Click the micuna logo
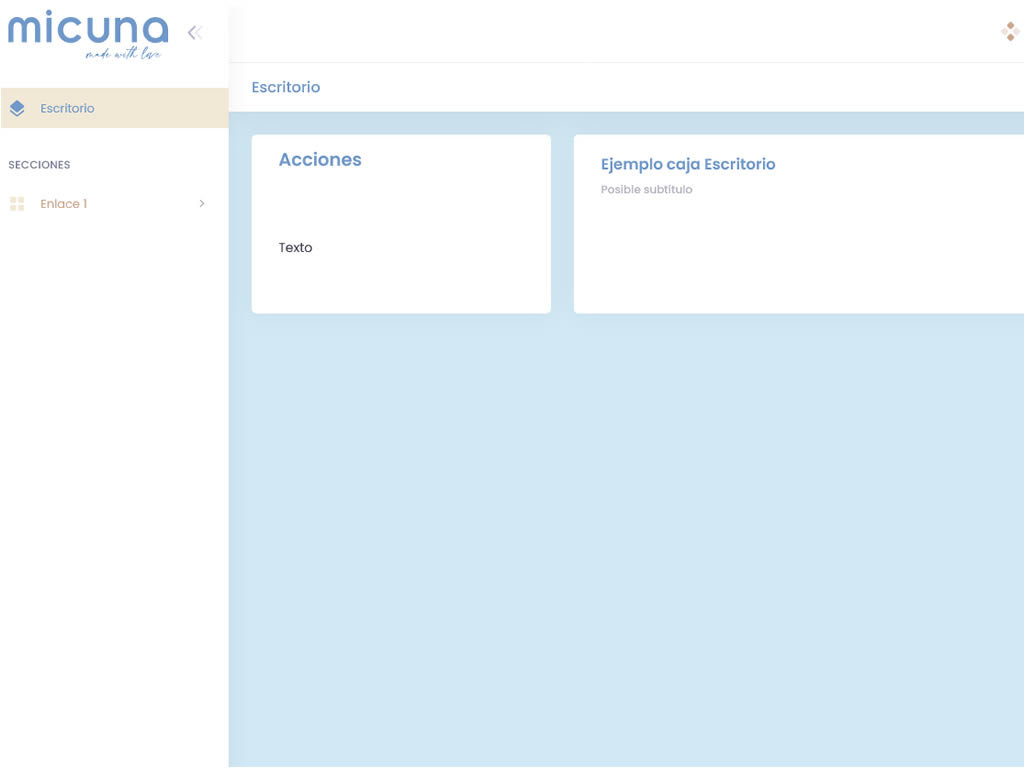This screenshot has width=1024, height=768. point(88,28)
